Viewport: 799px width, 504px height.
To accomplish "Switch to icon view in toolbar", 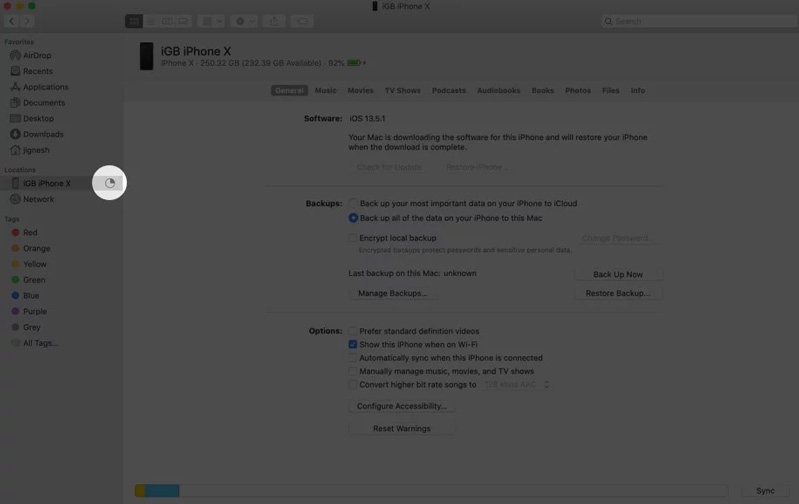I will (x=134, y=21).
